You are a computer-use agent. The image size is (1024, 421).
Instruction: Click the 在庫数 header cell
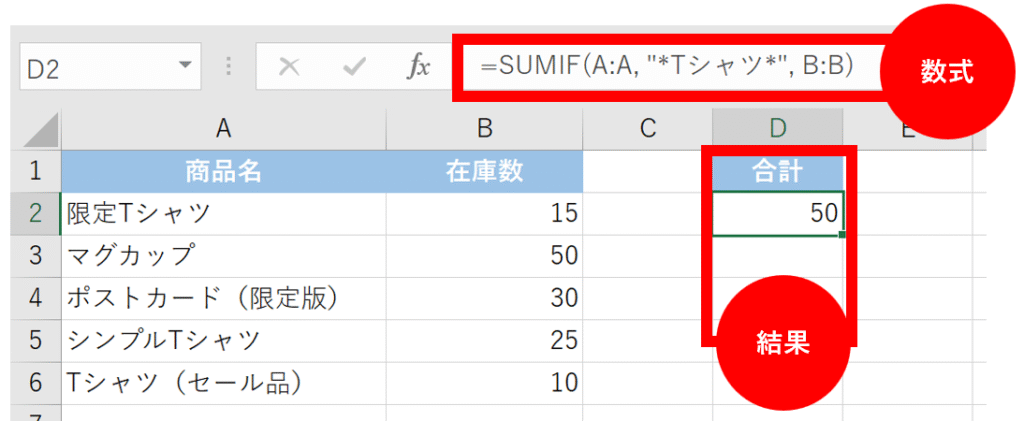coord(484,171)
